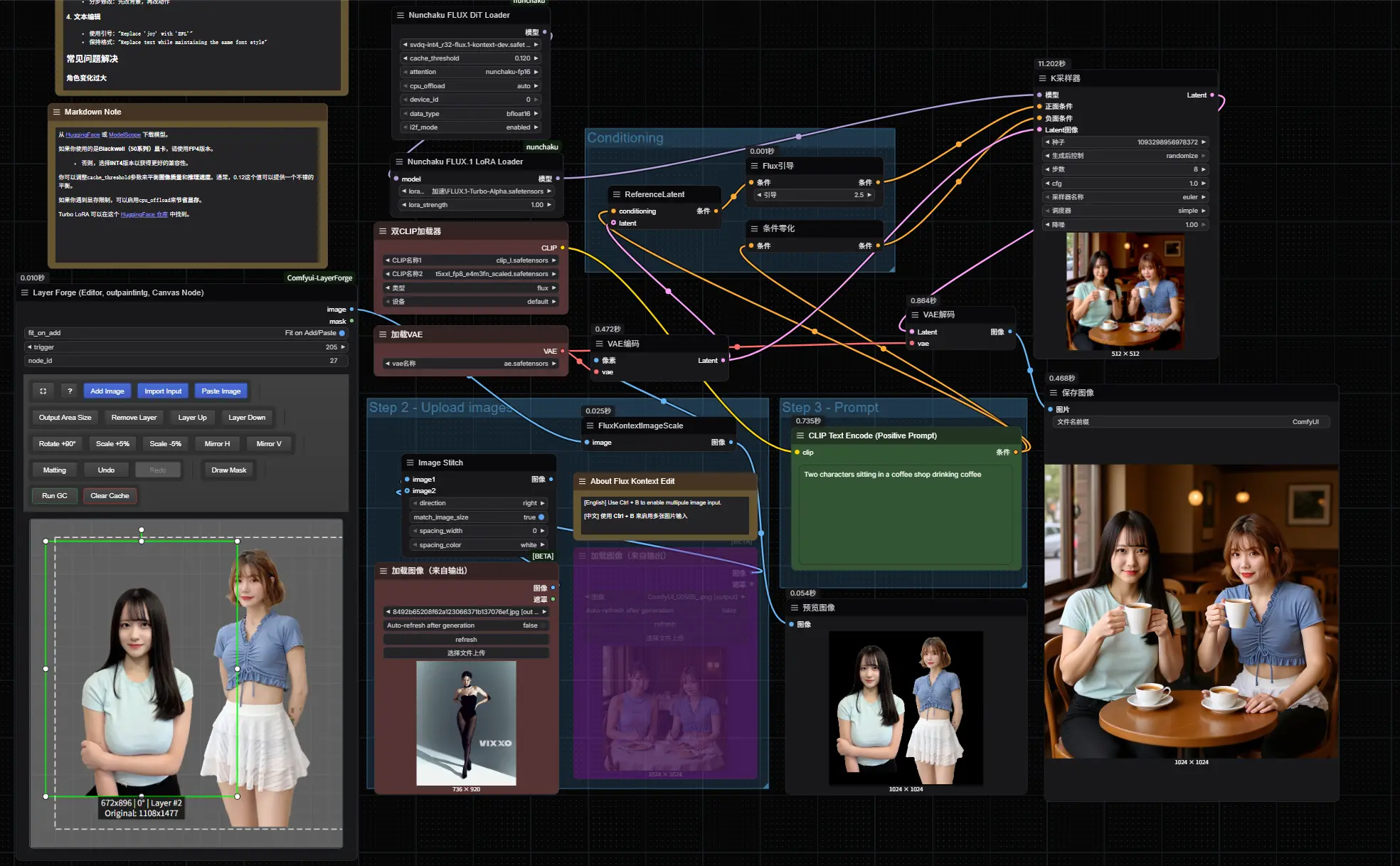
Task: Click the Add Image button
Action: 107,391
